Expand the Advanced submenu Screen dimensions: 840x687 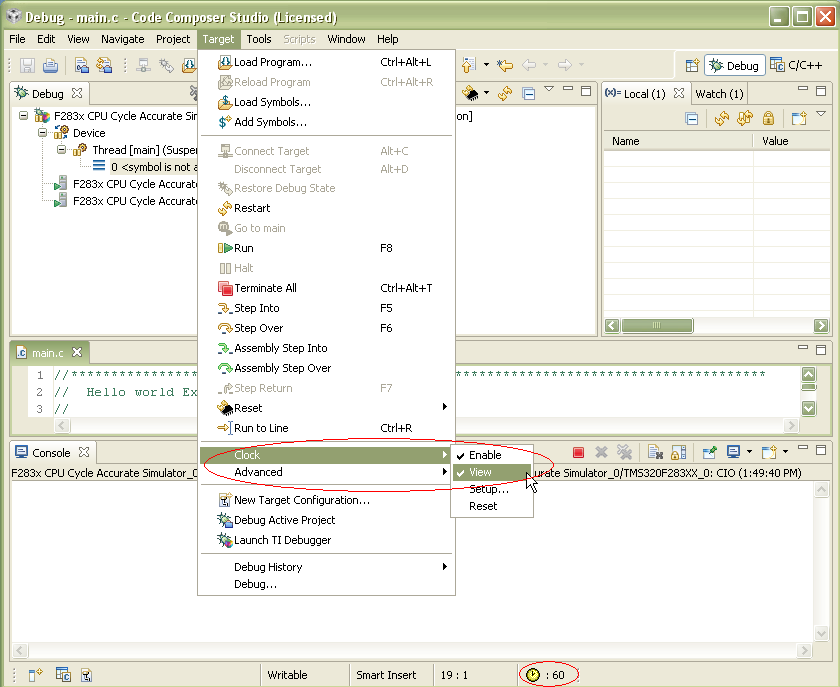(x=326, y=472)
